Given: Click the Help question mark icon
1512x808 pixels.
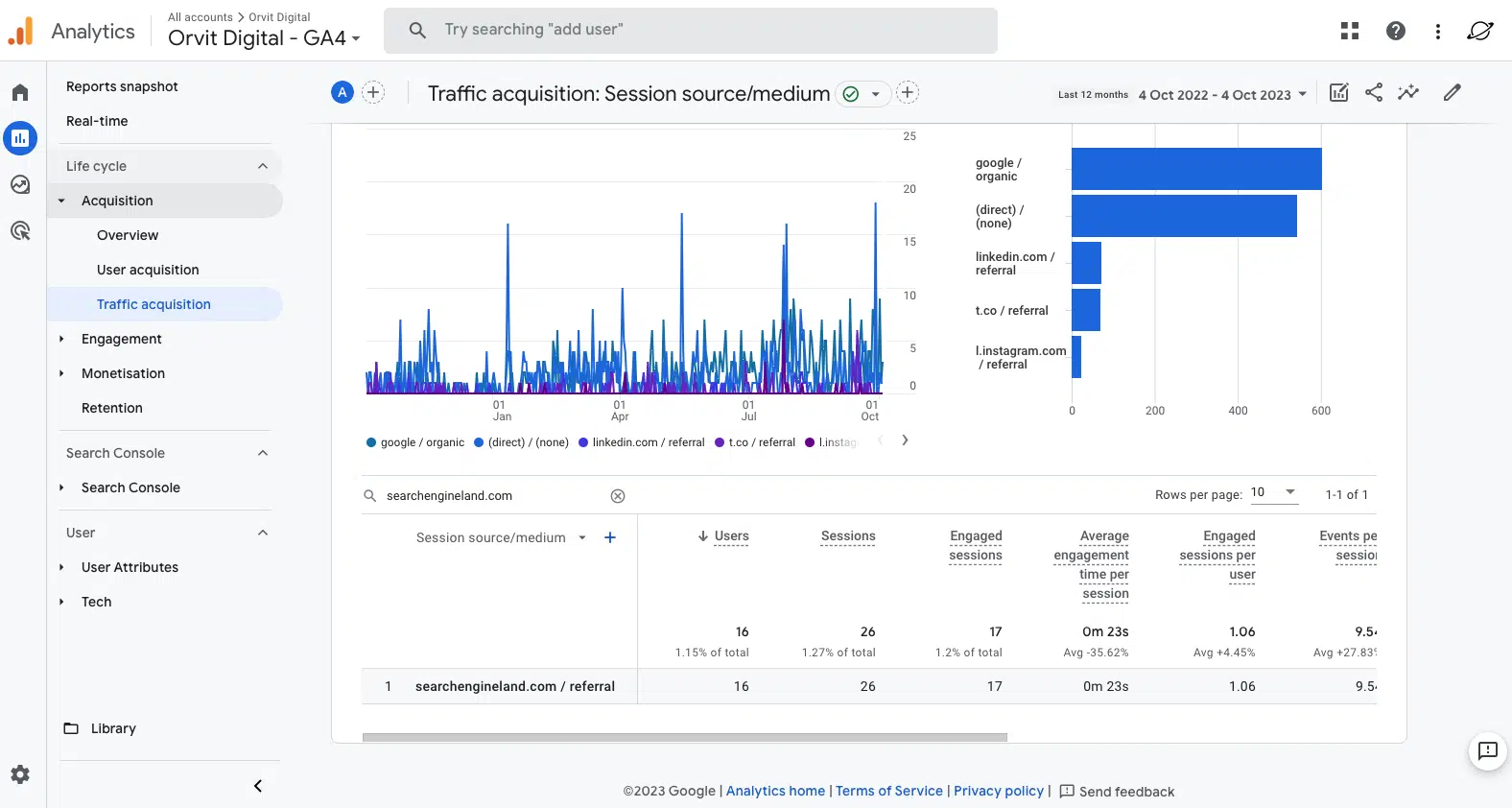Looking at the screenshot, I should (1396, 31).
